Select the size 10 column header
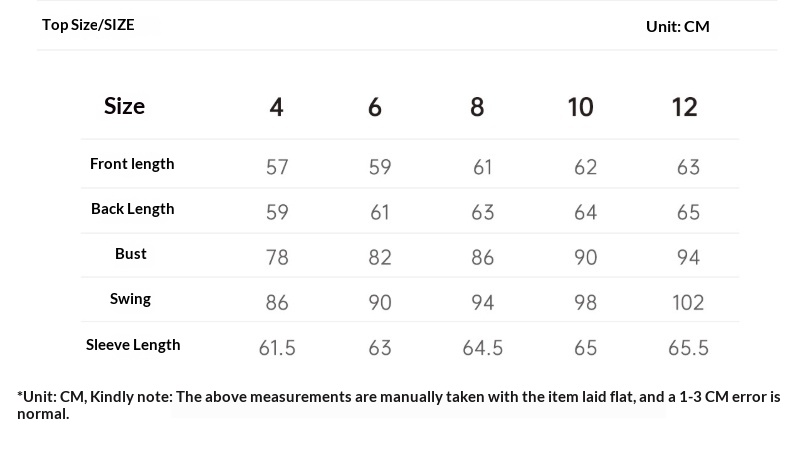The image size is (798, 453). 580,107
